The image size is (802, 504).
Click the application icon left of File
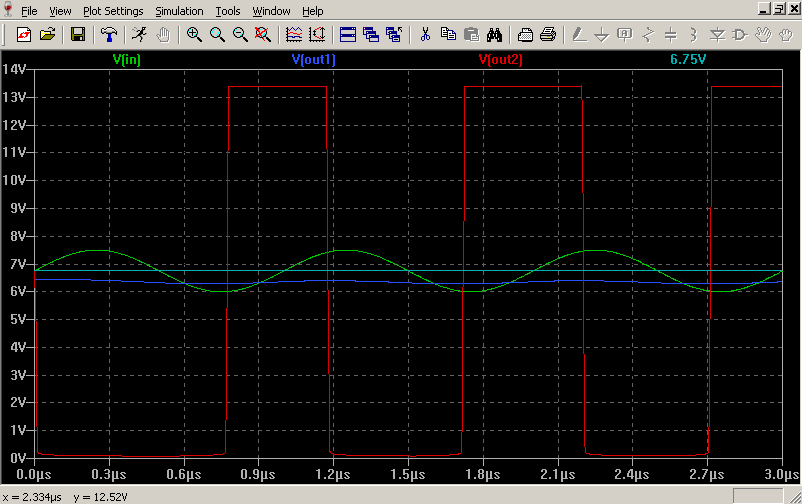click(8, 9)
